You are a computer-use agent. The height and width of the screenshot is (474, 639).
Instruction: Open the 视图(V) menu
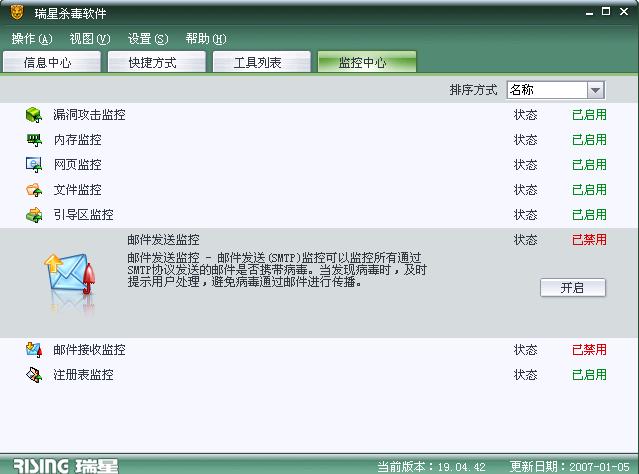click(x=90, y=39)
